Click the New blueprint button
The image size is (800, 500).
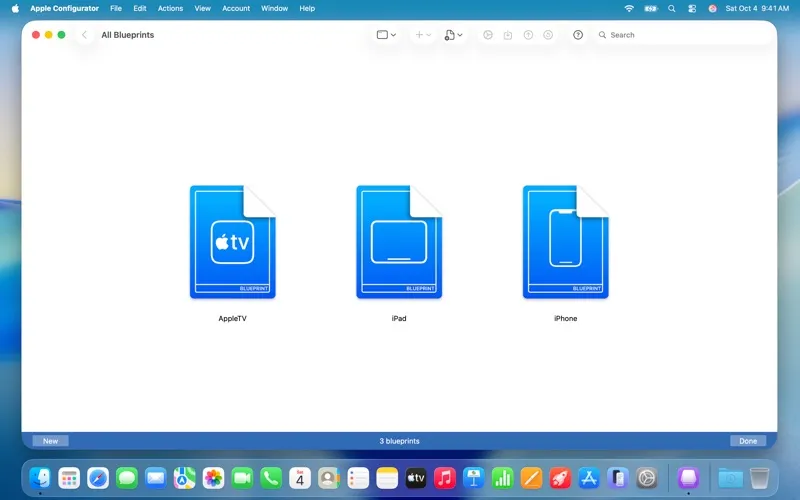tap(51, 441)
